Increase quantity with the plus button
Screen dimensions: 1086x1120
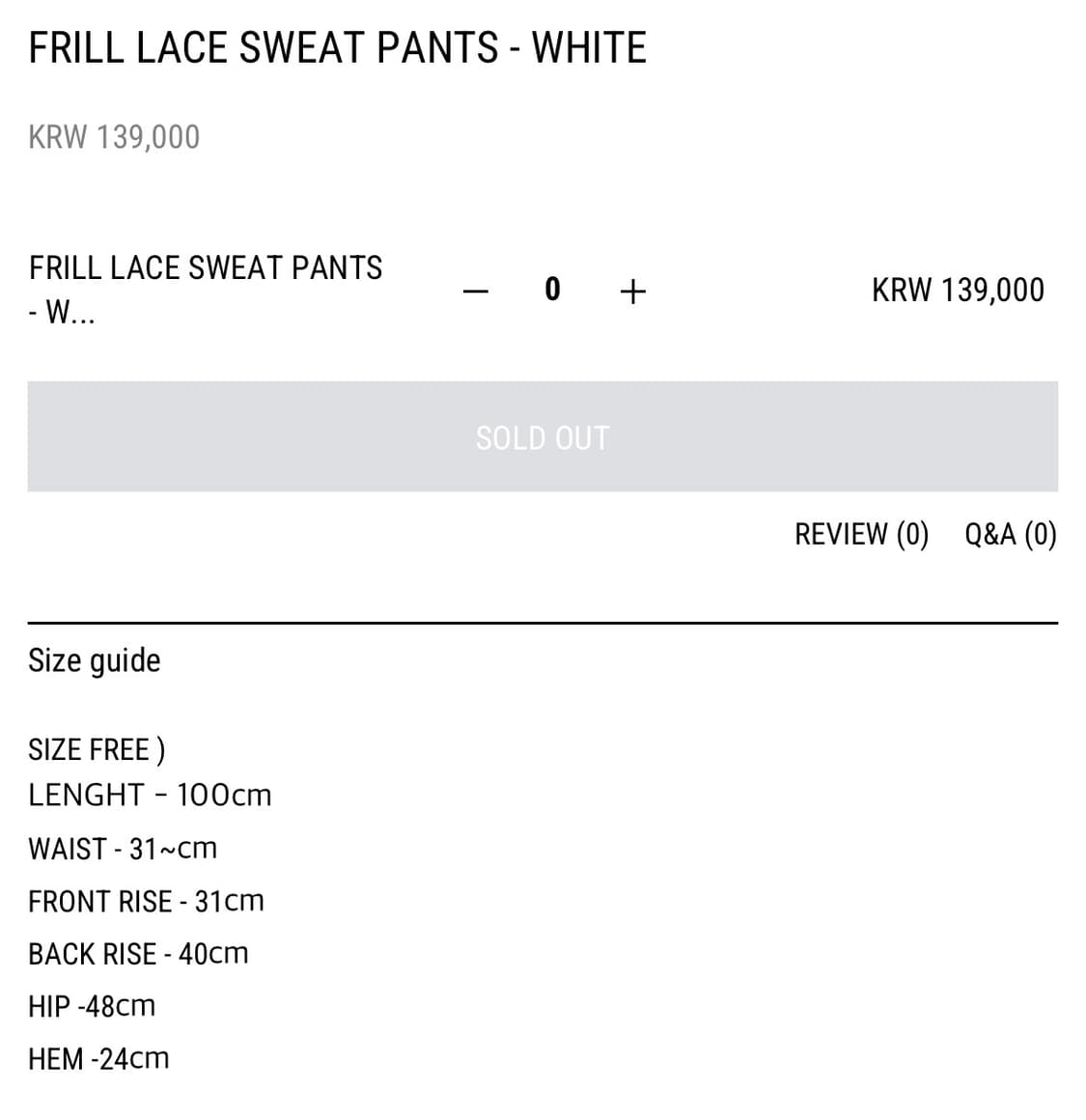click(x=632, y=291)
